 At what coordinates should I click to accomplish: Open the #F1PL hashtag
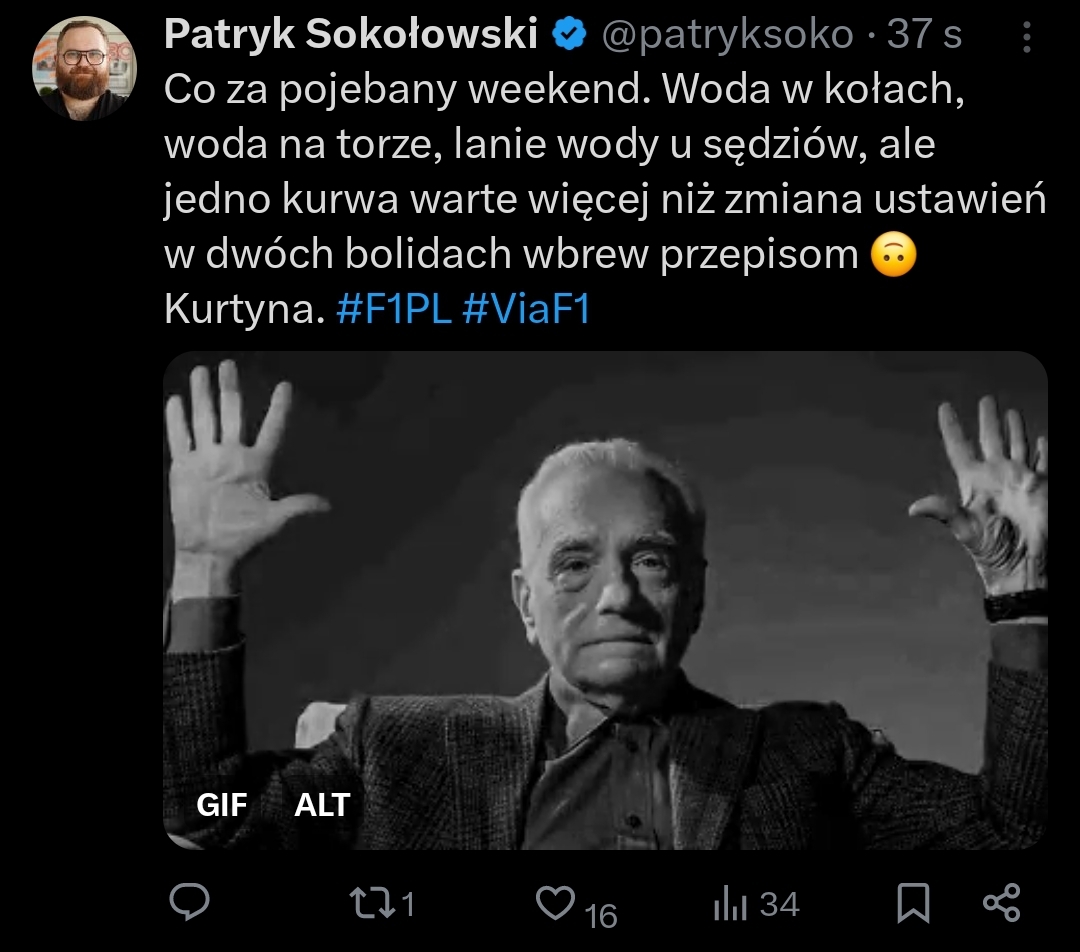click(394, 309)
